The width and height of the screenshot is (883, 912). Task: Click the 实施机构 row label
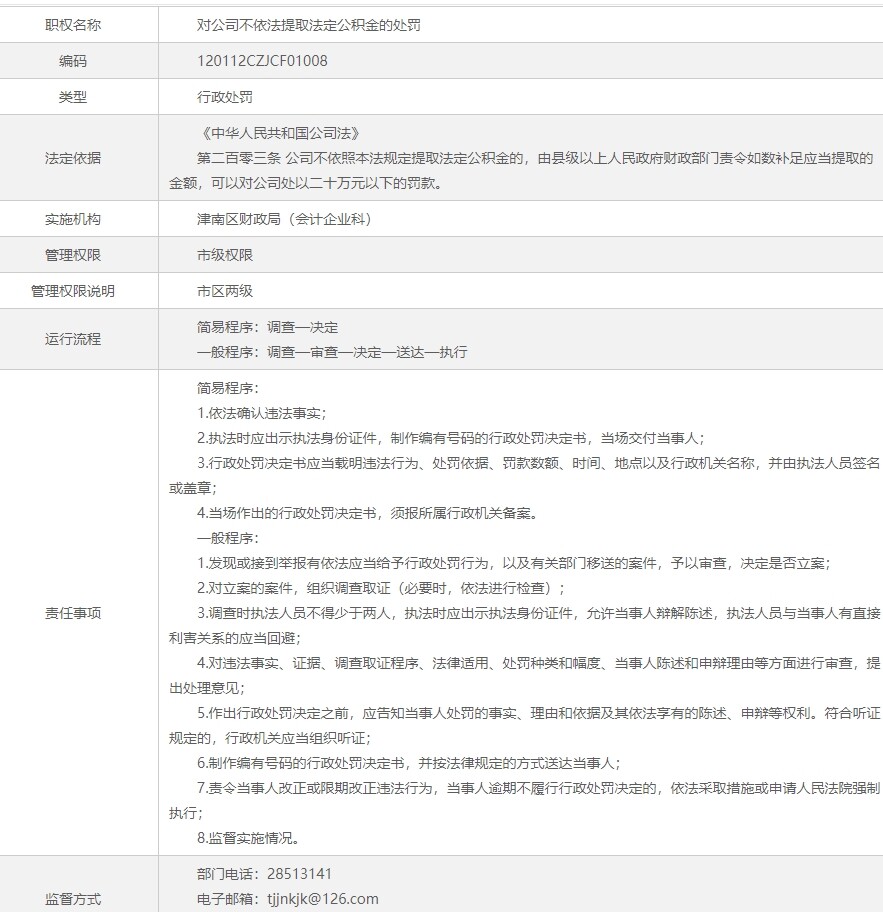coord(73,219)
